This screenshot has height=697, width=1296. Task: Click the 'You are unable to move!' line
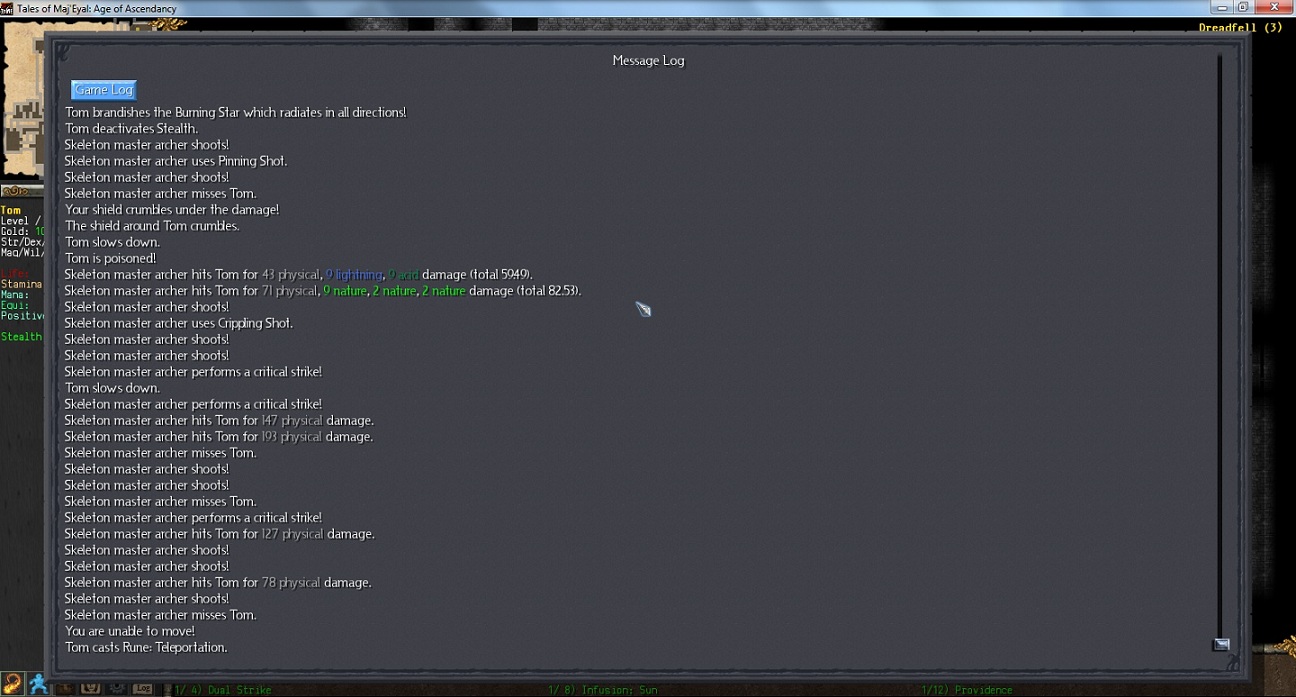pyautogui.click(x=130, y=631)
